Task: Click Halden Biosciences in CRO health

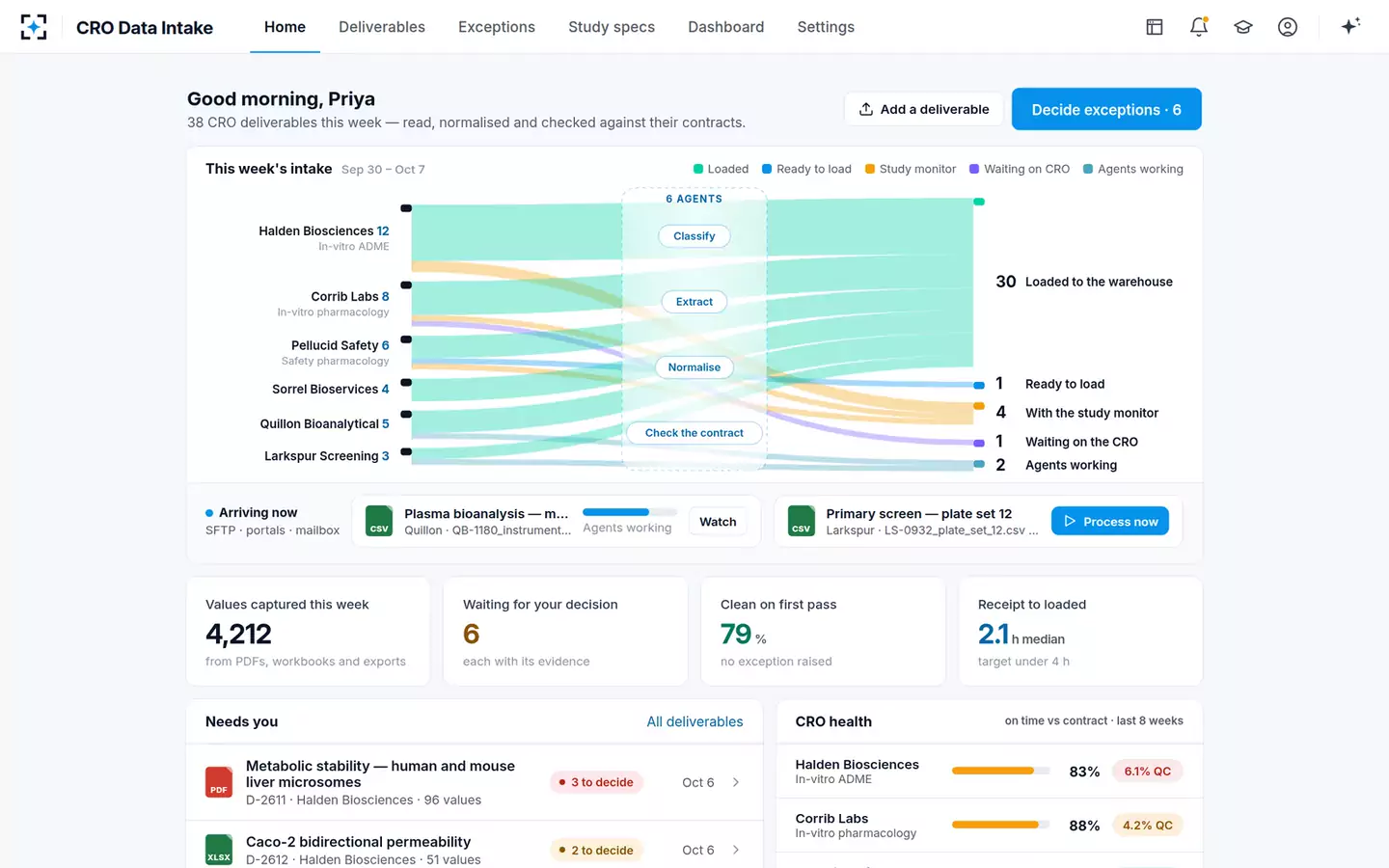Action: (857, 765)
